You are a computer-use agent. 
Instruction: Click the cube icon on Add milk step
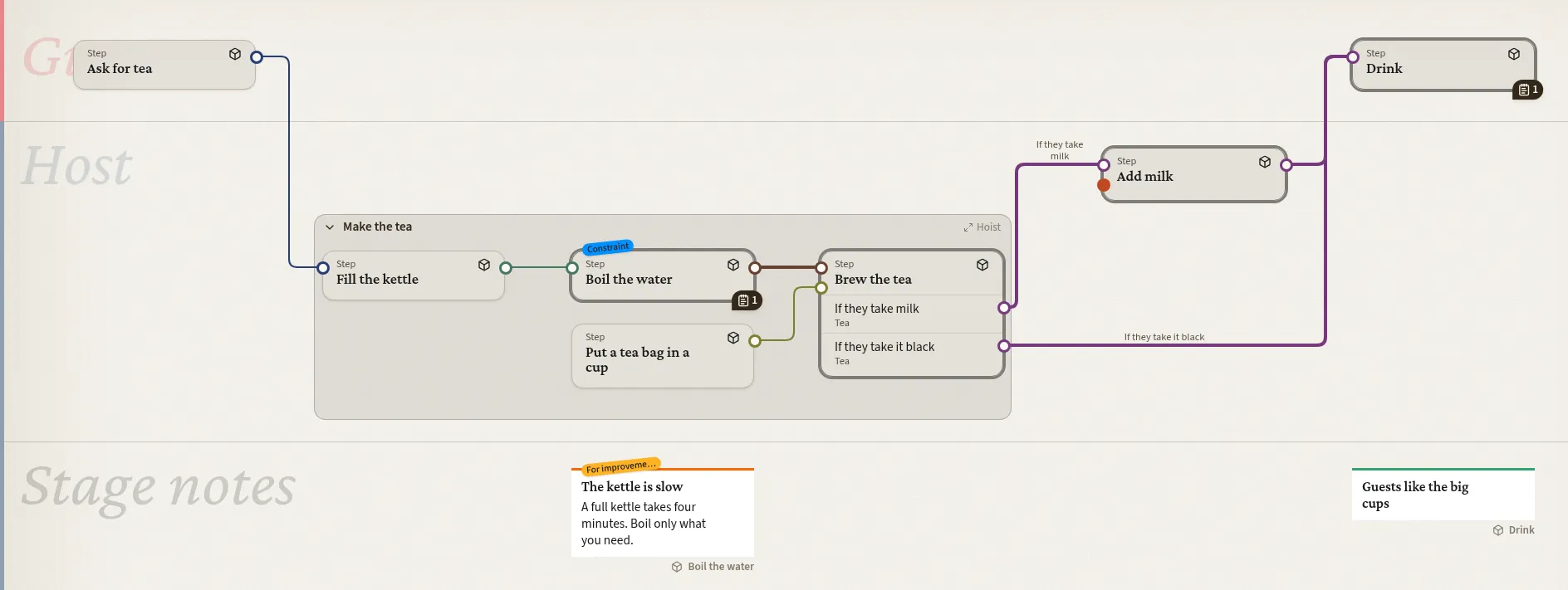click(1265, 162)
